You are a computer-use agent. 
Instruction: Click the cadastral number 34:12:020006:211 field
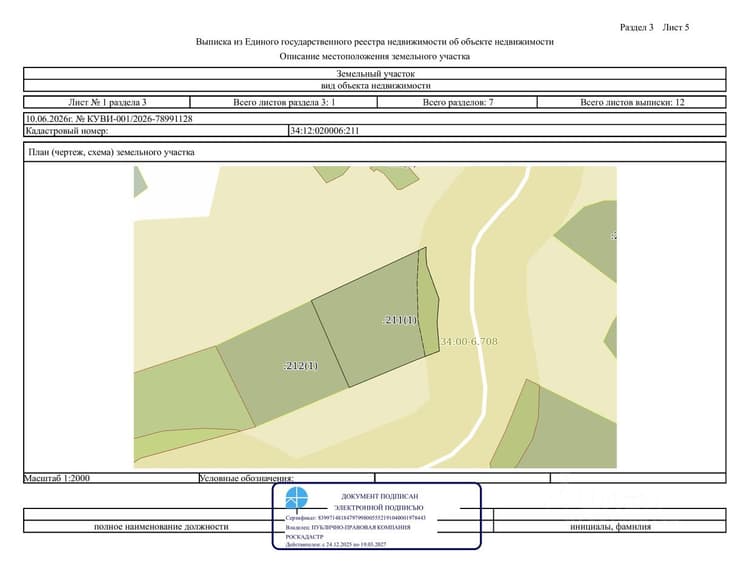click(507, 131)
